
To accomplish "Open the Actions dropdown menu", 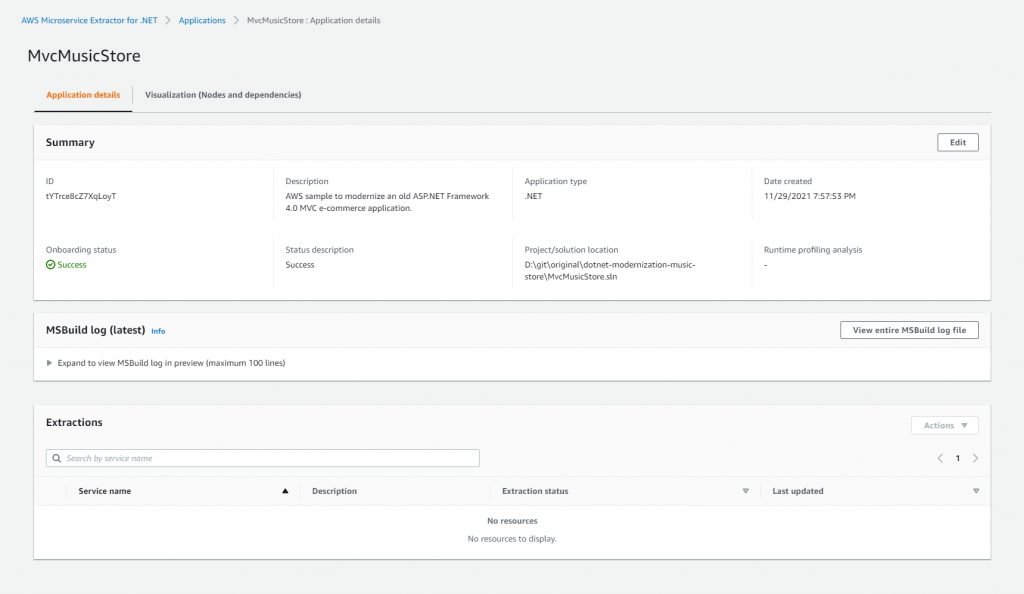I will (944, 424).
